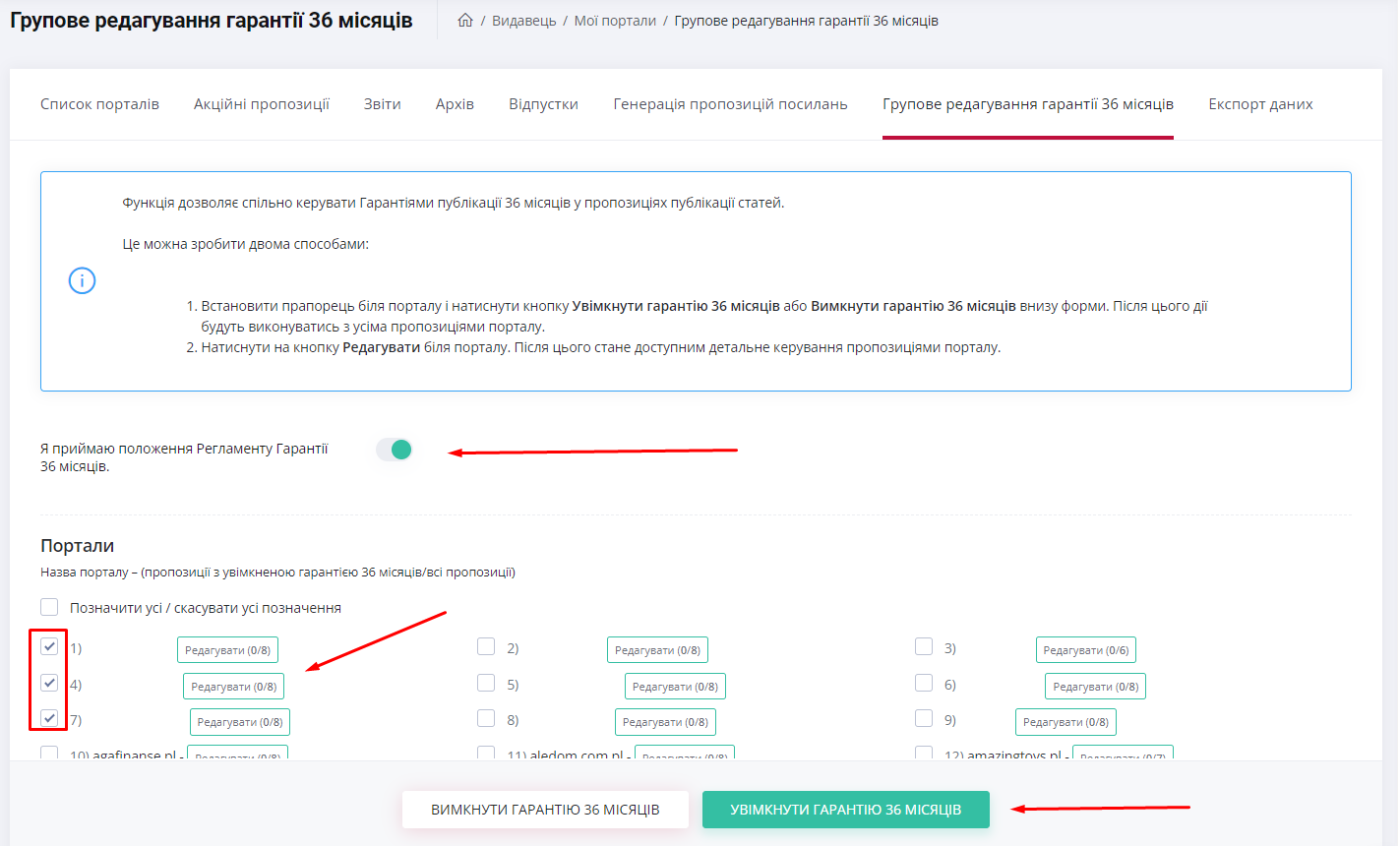
Task: Click the blue info icon in notice box
Action: (x=82, y=281)
